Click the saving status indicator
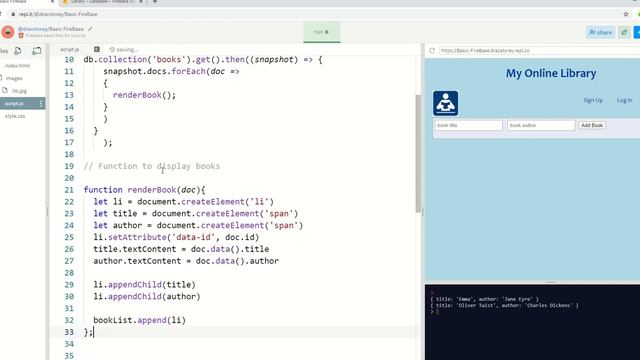The image size is (640, 360). (124, 49)
